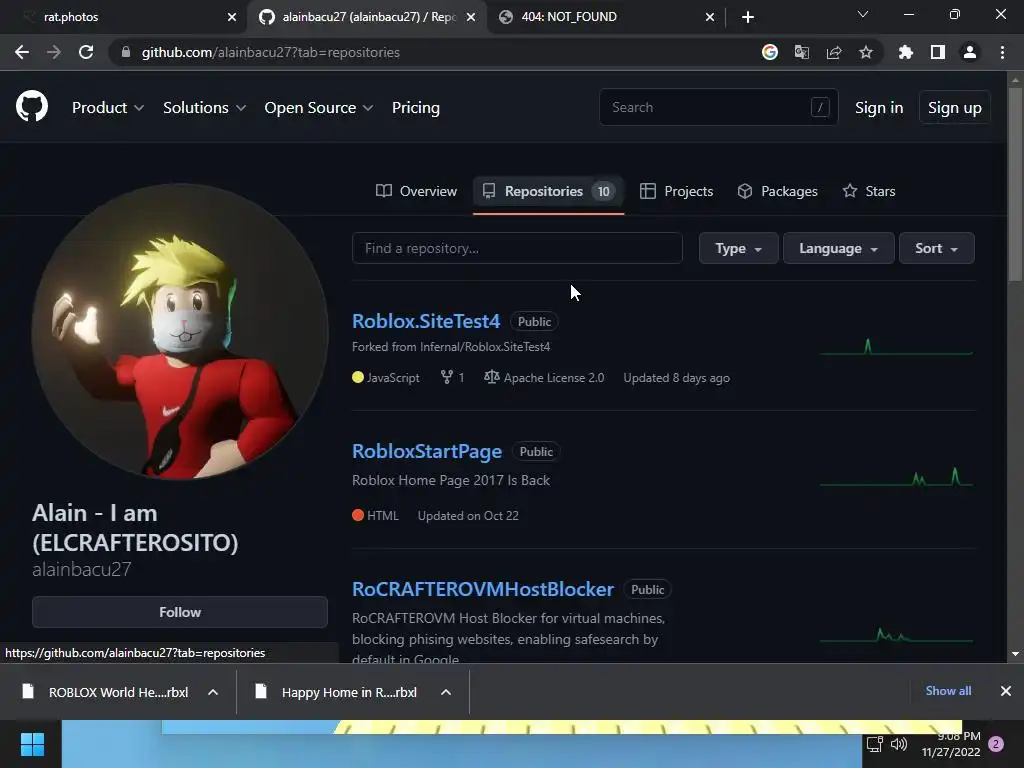Open the Pricing page

point(415,108)
